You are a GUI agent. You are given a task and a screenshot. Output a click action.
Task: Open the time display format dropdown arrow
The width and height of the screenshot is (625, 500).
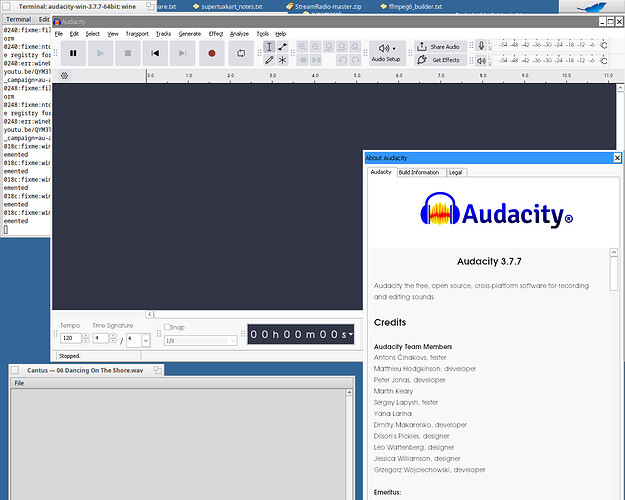[x=351, y=334]
